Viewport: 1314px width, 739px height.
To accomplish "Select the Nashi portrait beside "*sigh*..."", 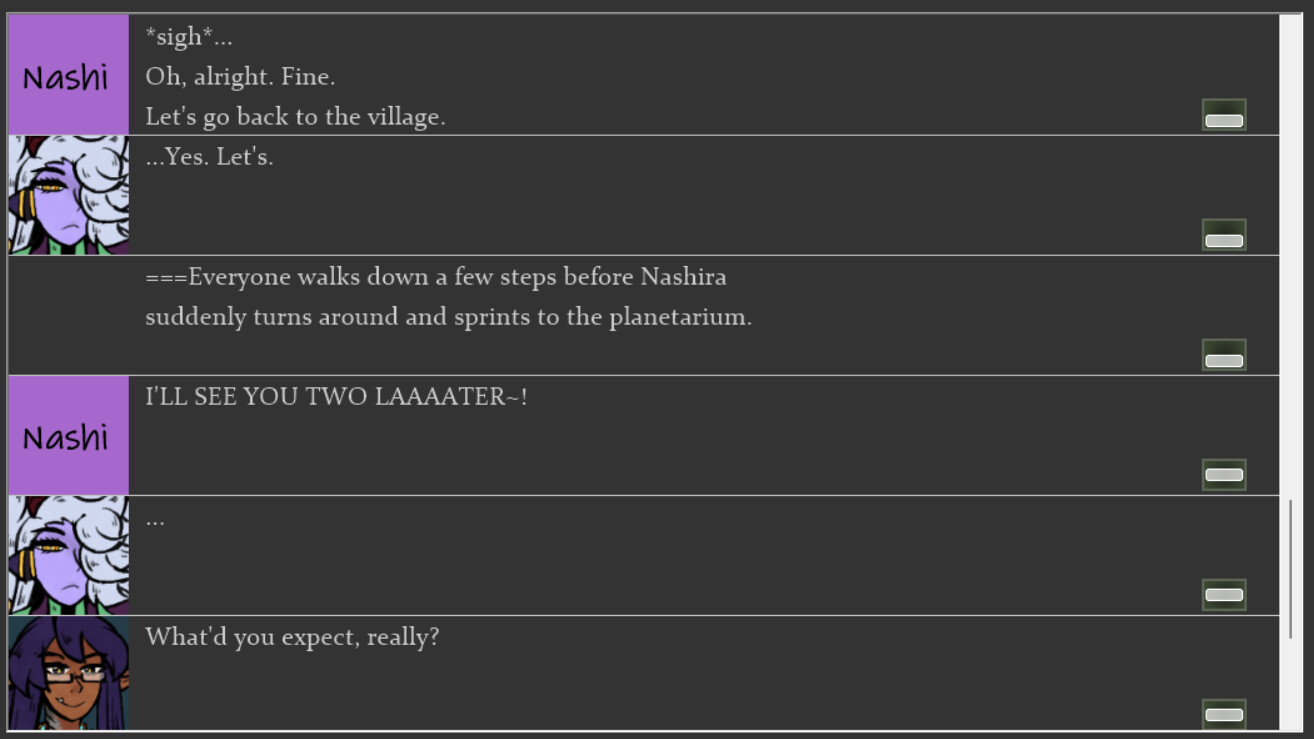I will click(x=68, y=75).
